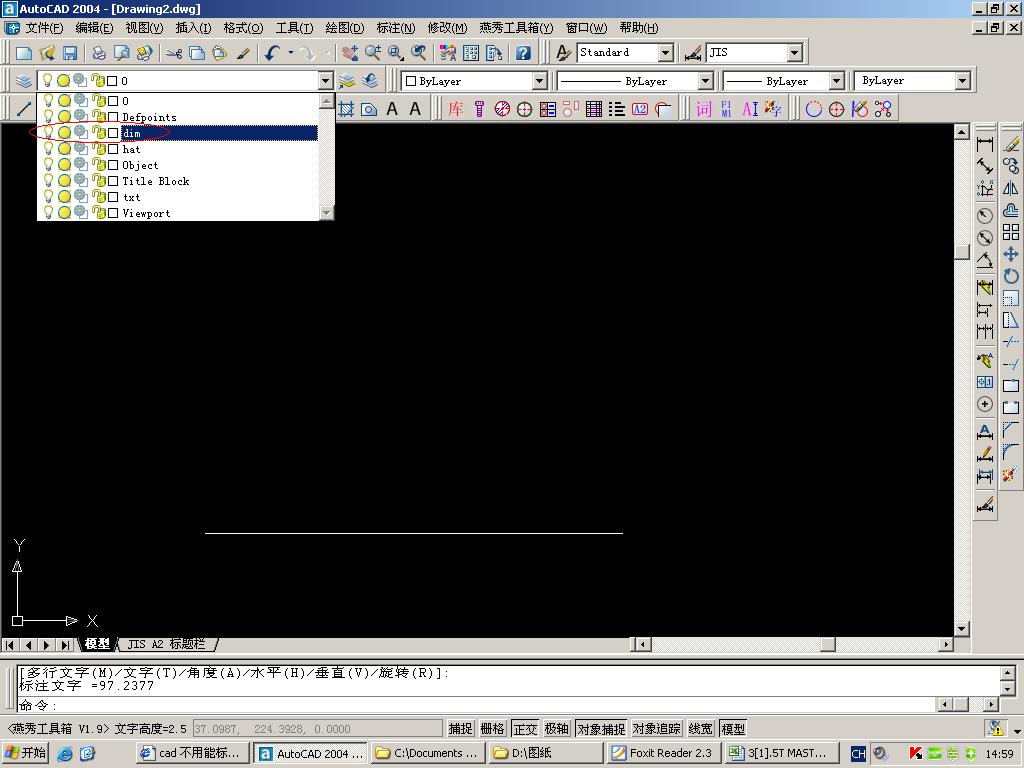The width and height of the screenshot is (1024, 768).
Task: Open the Layer Properties Manager icon
Action: 24,81
